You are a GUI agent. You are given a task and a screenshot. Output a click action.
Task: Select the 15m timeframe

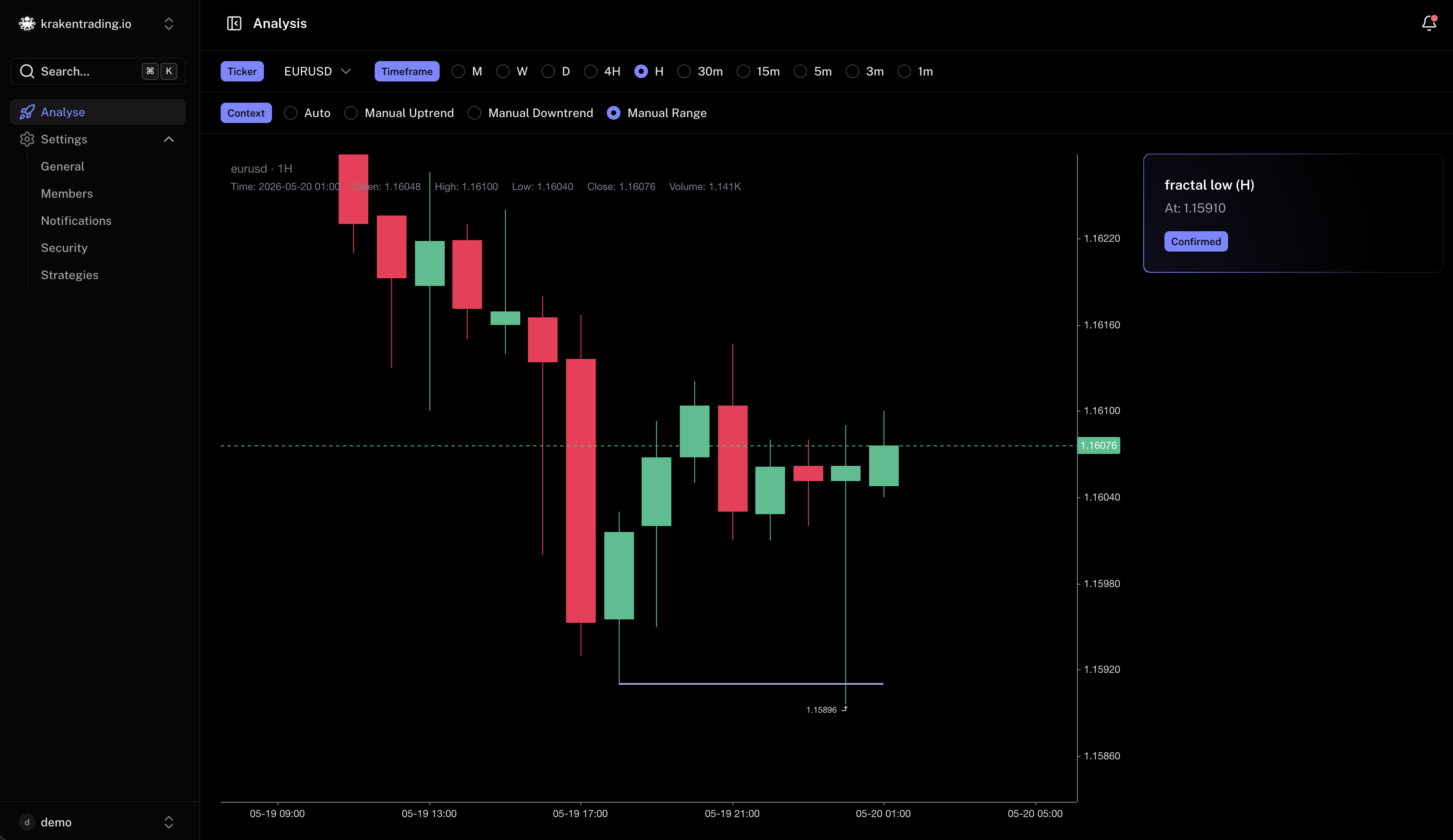(744, 72)
